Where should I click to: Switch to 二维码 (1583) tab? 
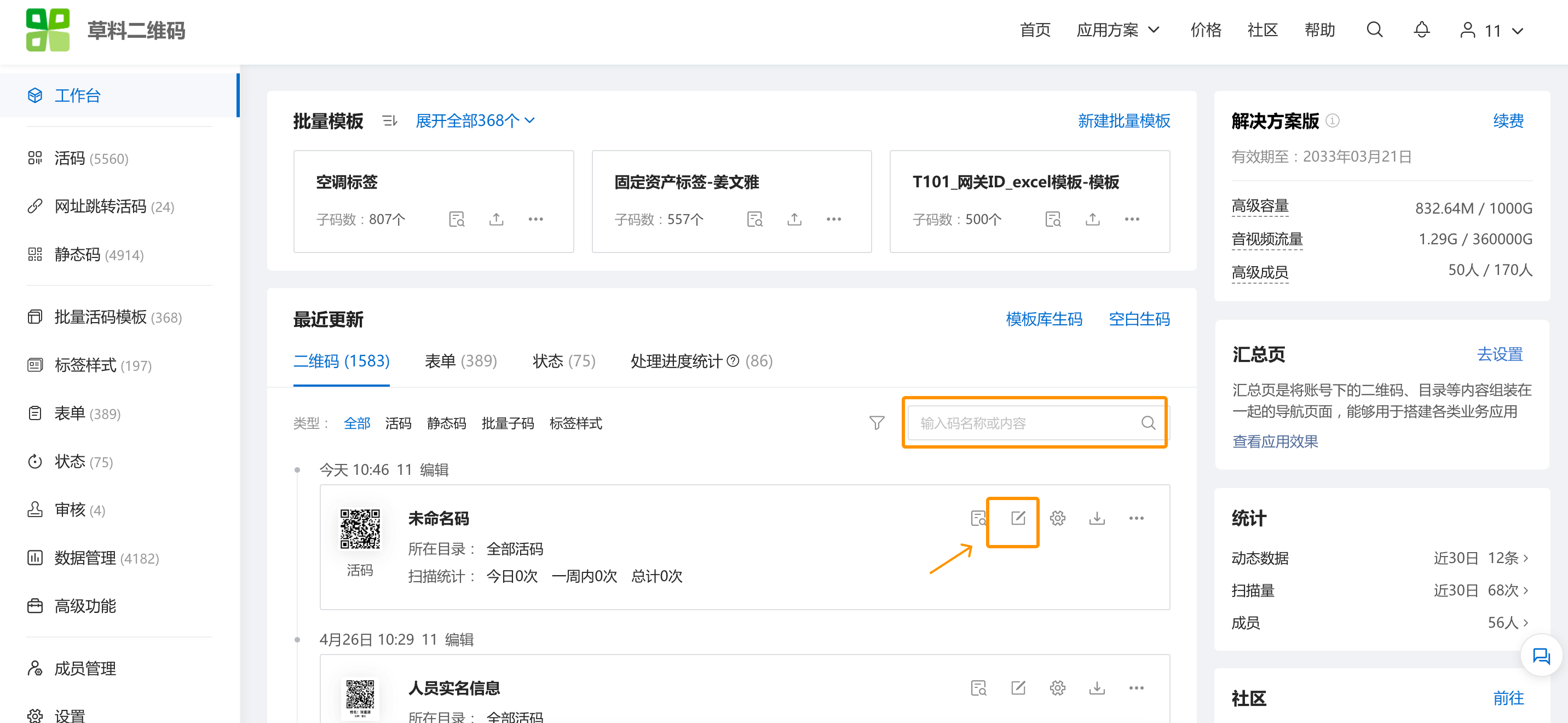342,361
